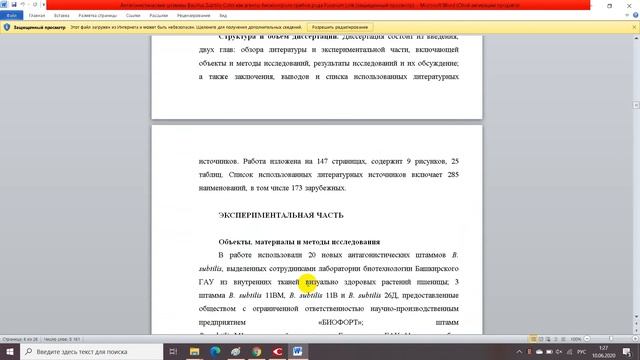
Task: Click the page count status bar entry
Action: (x=20, y=339)
